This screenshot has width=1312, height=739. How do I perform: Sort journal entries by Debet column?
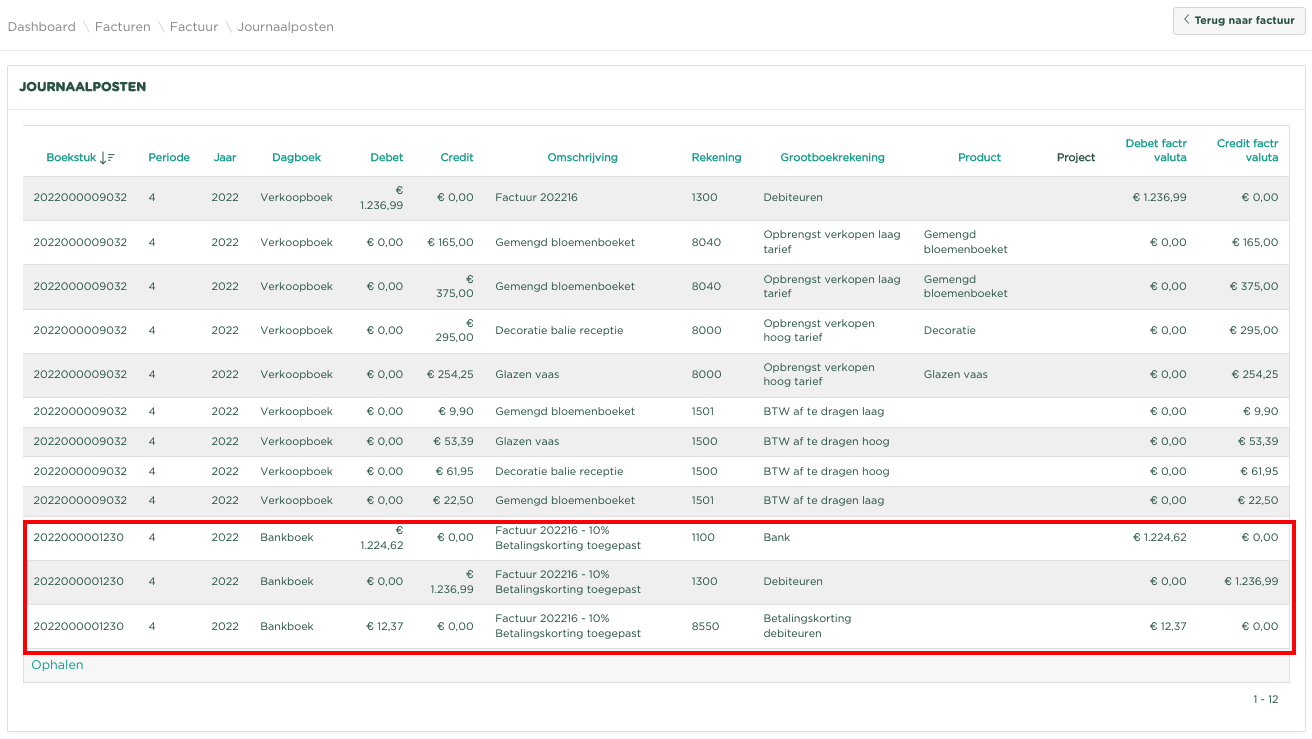coord(386,157)
